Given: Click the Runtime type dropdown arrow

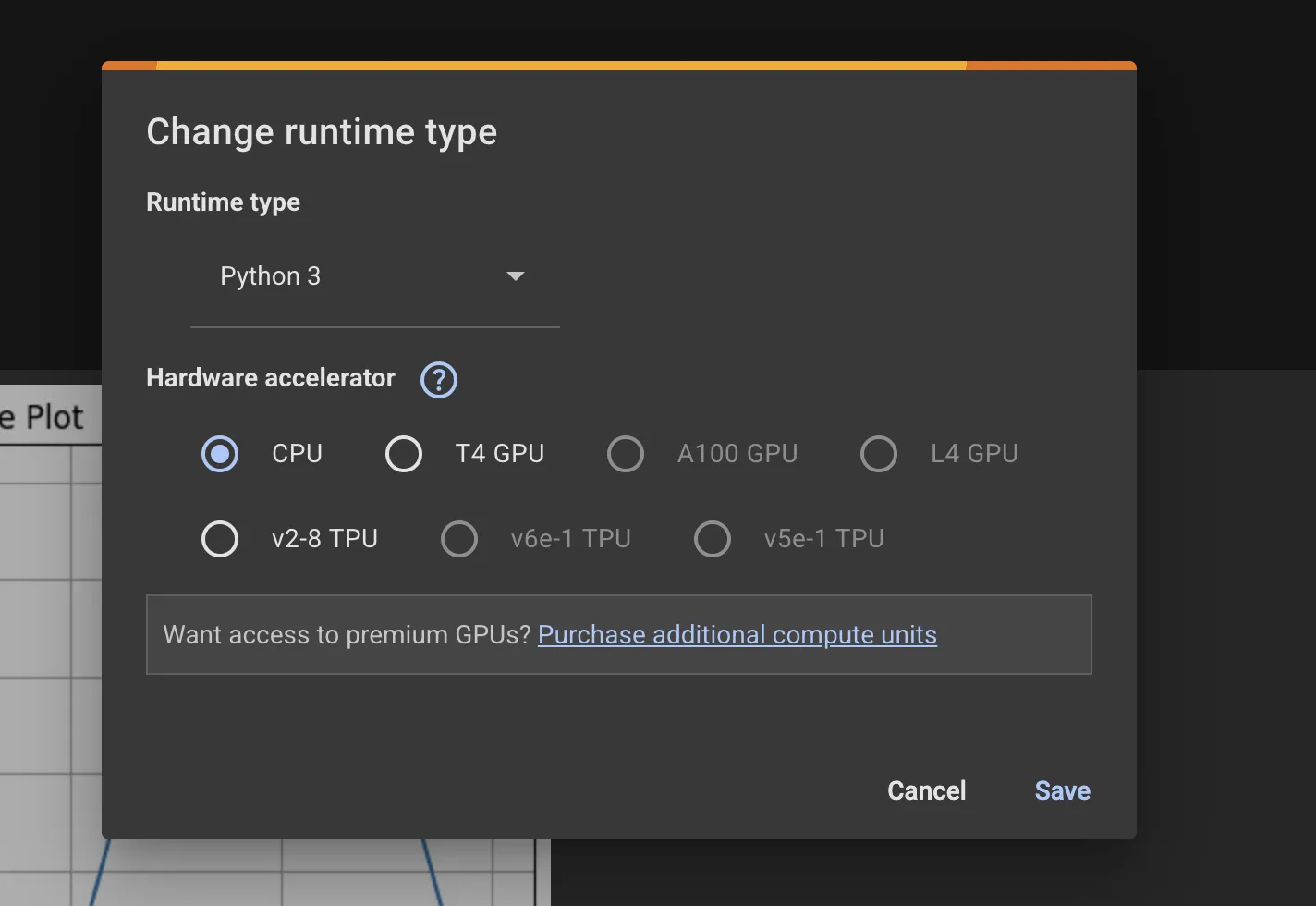Looking at the screenshot, I should [x=516, y=276].
